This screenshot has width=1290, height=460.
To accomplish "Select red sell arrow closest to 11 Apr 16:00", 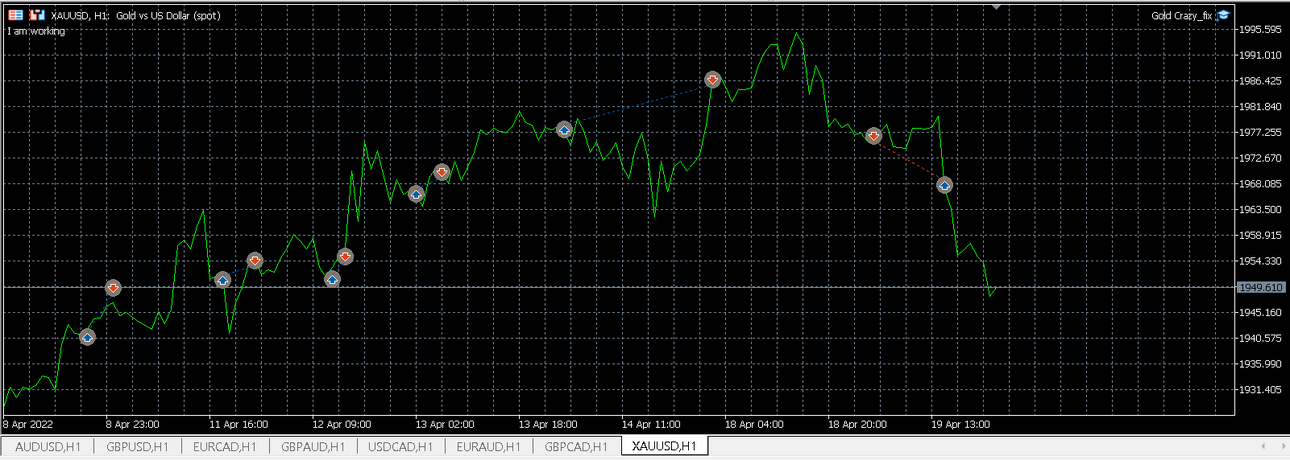I will (255, 261).
